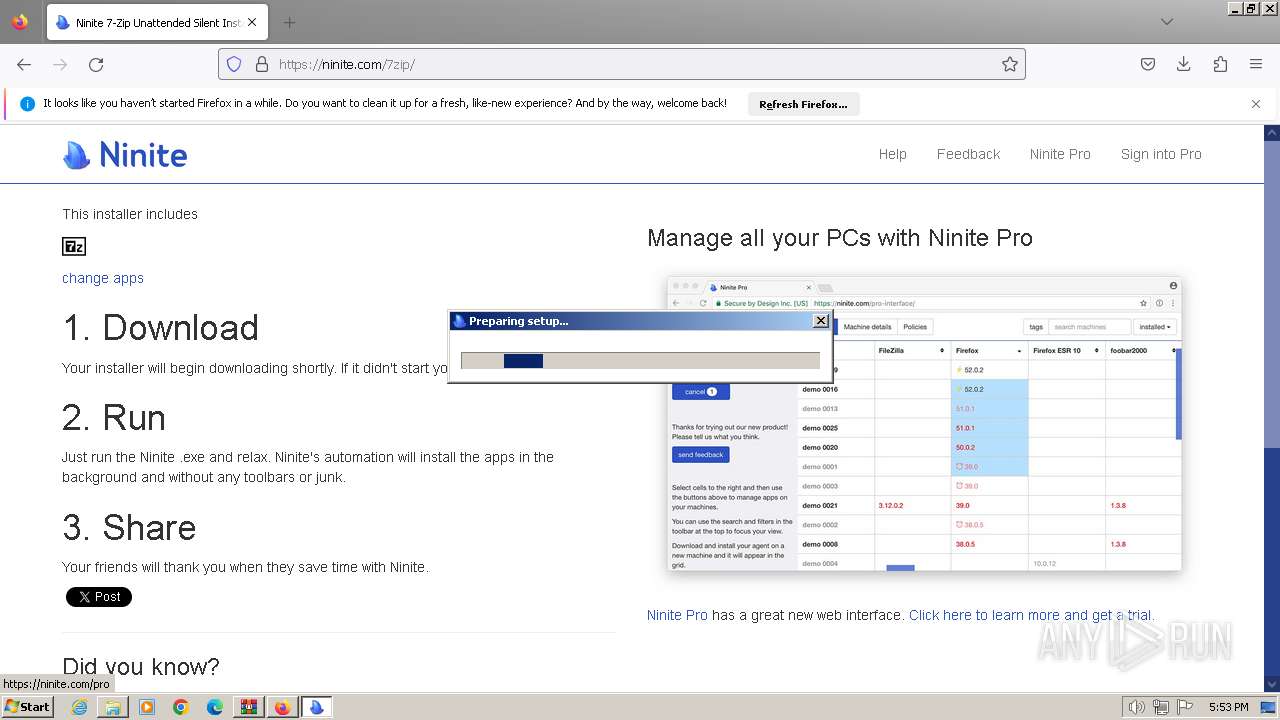Image resolution: width=1280 pixels, height=720 pixels.
Task: Open the volume speaker tray icon
Action: 1137,707
